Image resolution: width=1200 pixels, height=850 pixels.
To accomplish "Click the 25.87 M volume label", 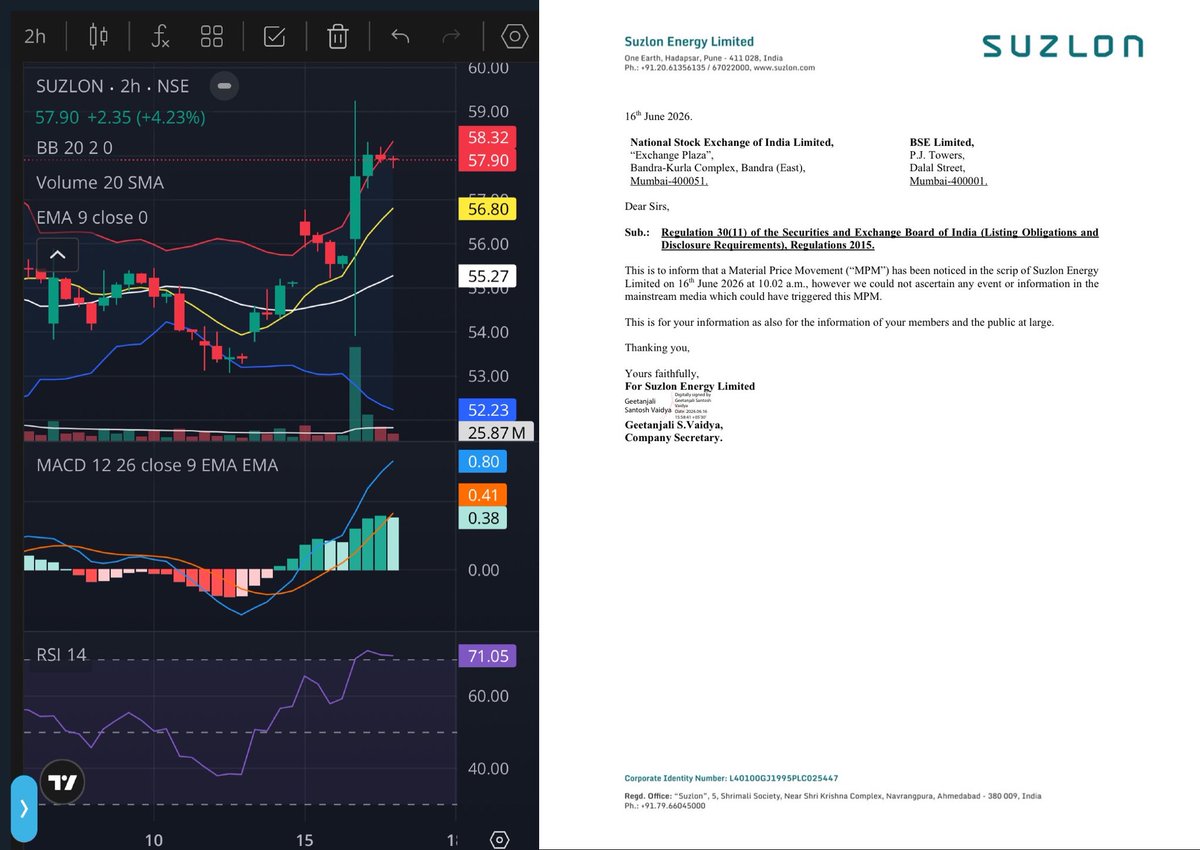I will [x=496, y=432].
